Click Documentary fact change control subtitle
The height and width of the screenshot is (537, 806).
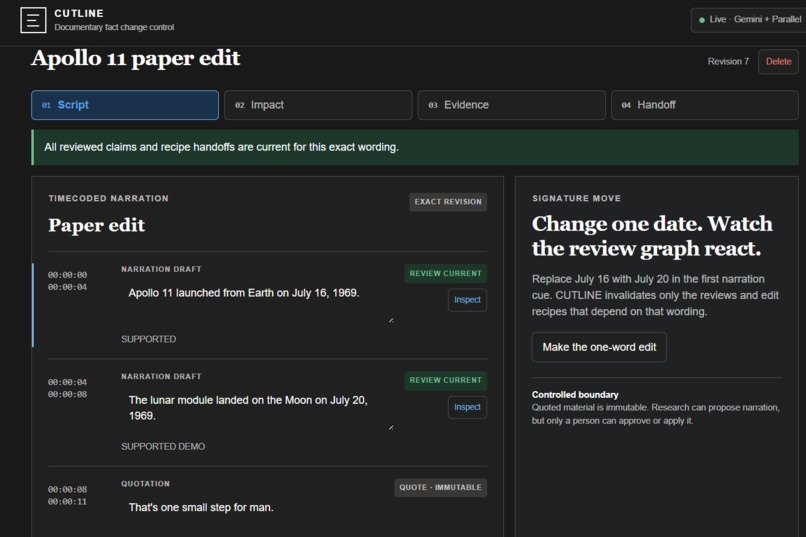(x=114, y=27)
